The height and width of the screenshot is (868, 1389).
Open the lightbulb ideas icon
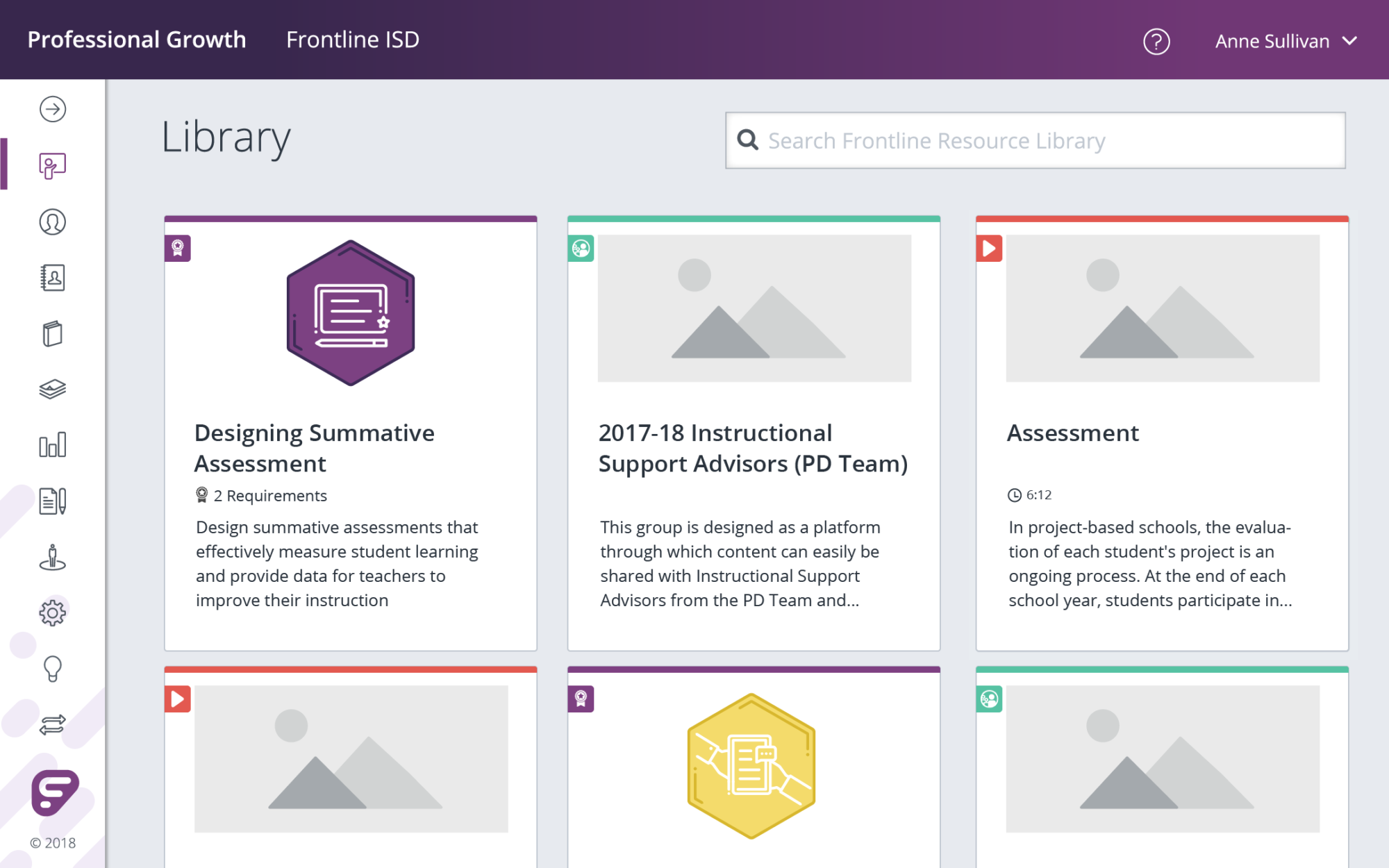53,669
